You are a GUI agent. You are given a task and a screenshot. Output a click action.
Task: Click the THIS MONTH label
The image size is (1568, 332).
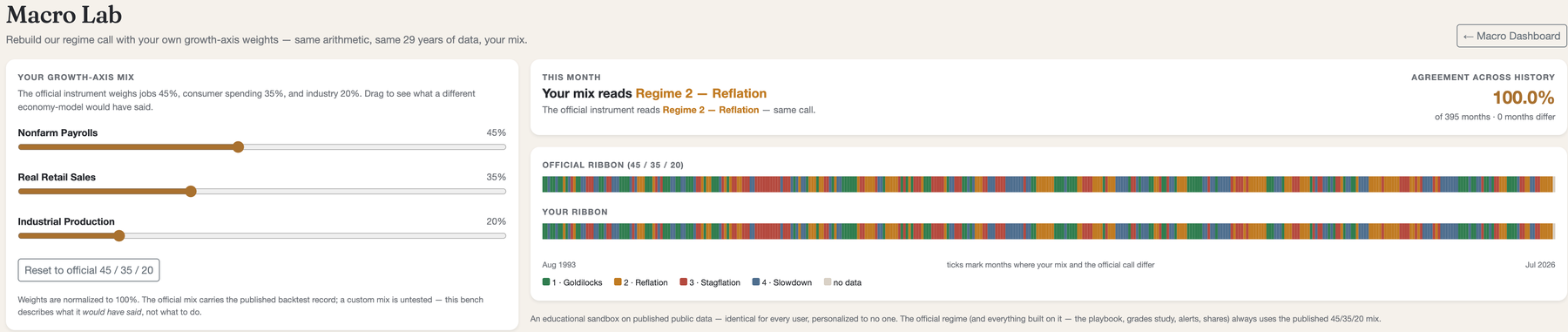pos(571,78)
